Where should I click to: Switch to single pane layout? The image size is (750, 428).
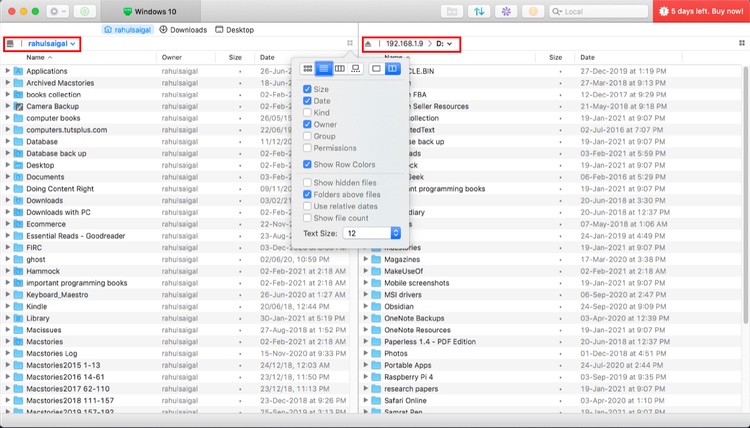coord(376,68)
